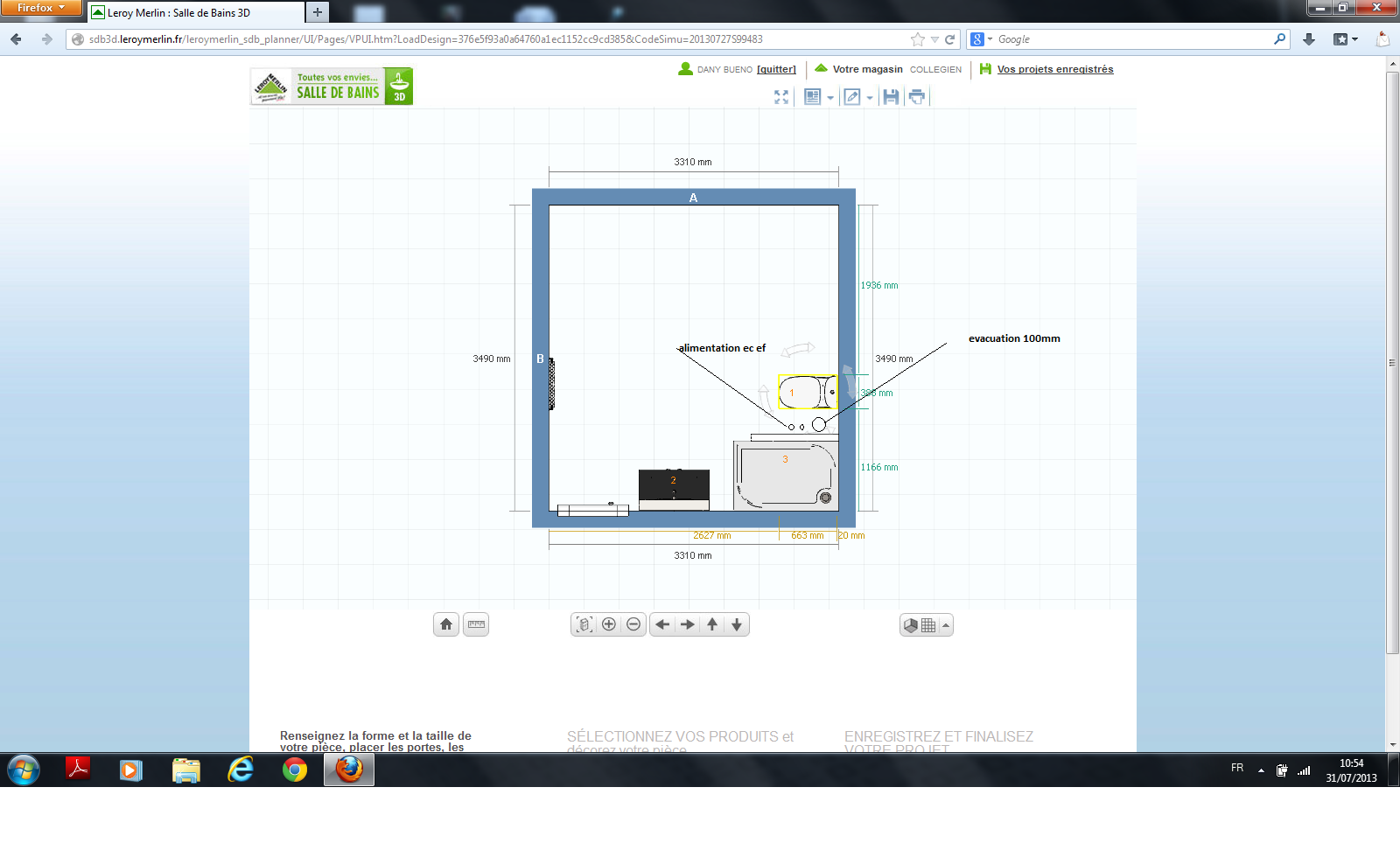Viewport: 1400px width, 850px height.
Task: Toggle the ruler measurement tool
Action: [476, 624]
